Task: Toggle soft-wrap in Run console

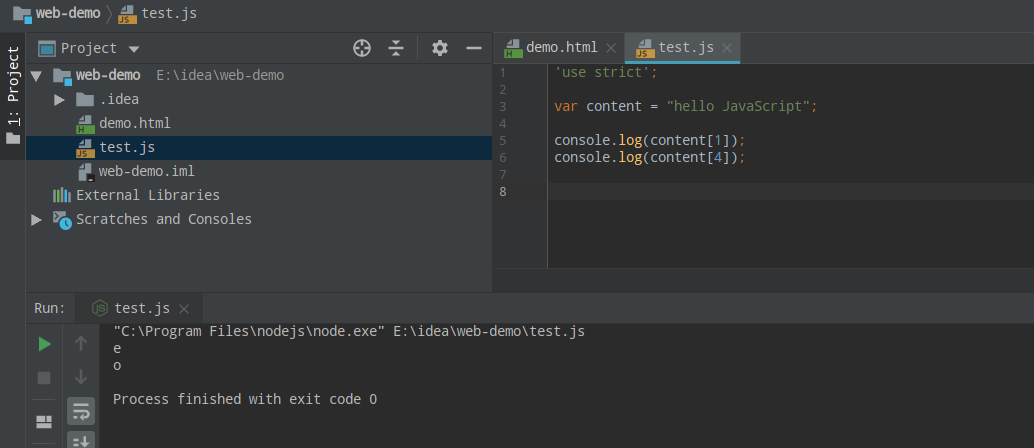Action: click(x=81, y=412)
